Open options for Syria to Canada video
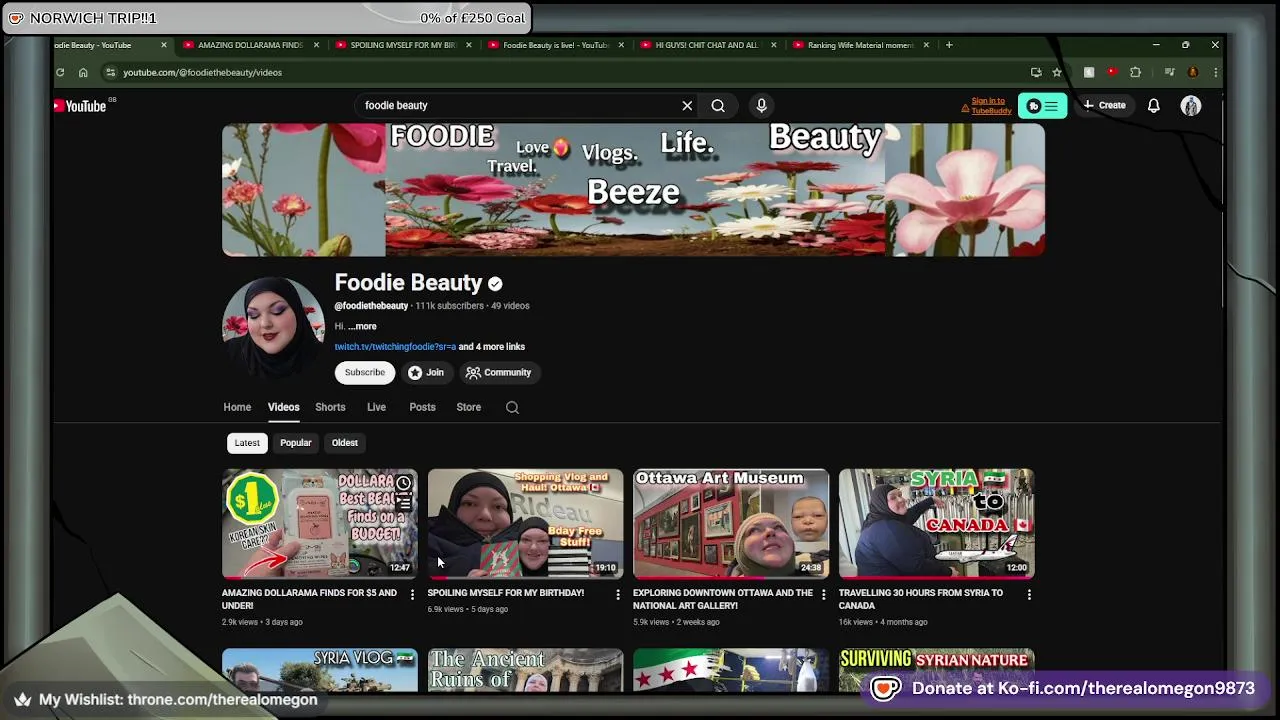Image resolution: width=1280 pixels, height=720 pixels. [1029, 594]
